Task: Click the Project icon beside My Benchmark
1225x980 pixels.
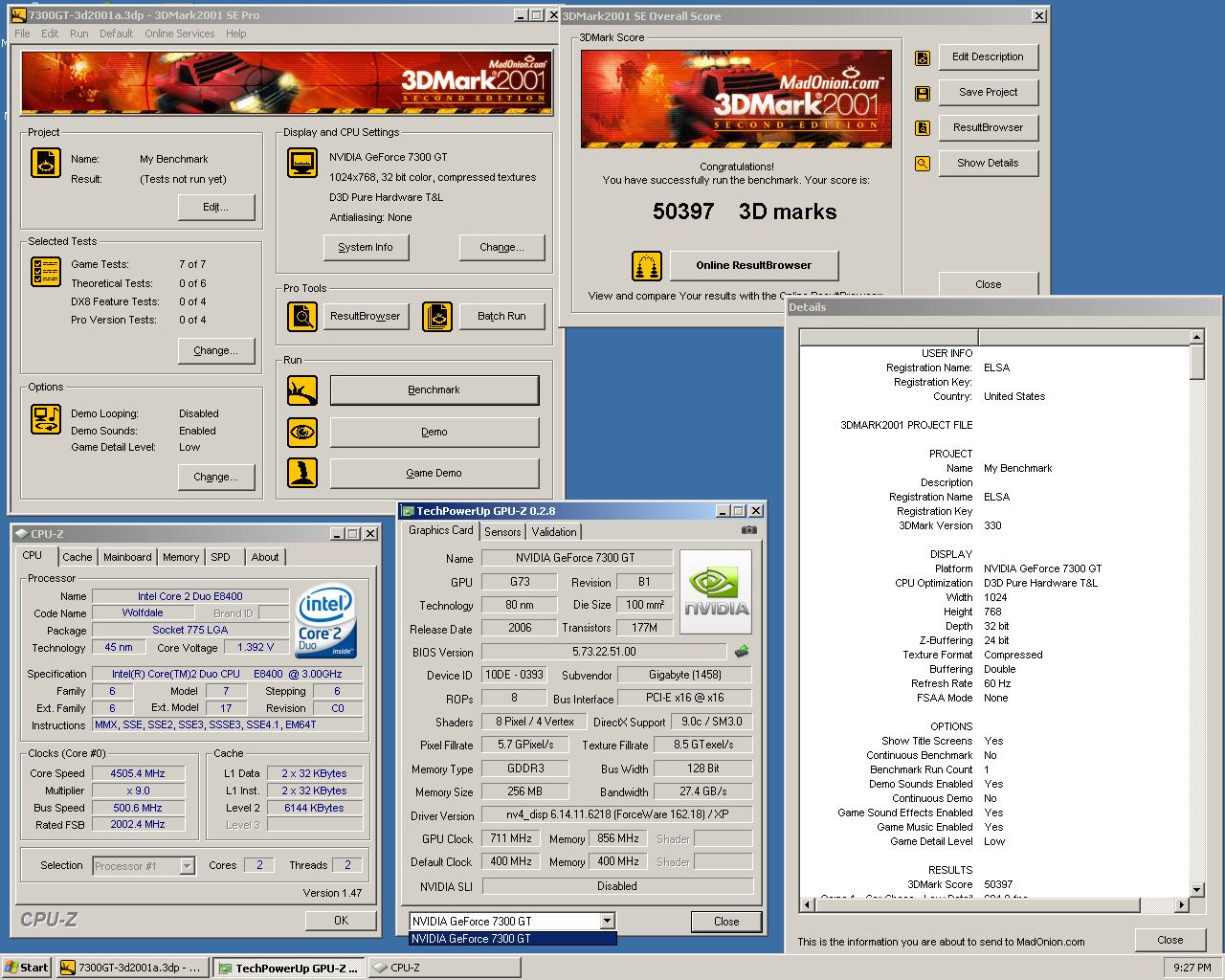Action: (46, 163)
